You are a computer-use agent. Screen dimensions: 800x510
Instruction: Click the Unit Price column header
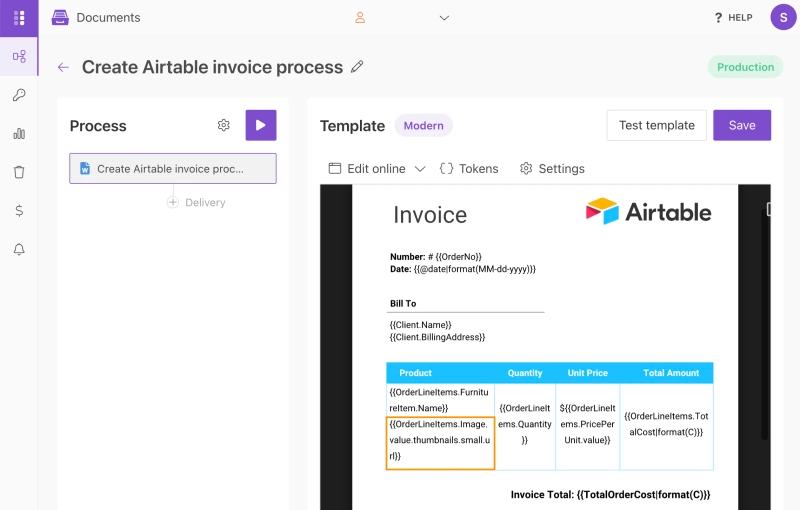click(587, 373)
